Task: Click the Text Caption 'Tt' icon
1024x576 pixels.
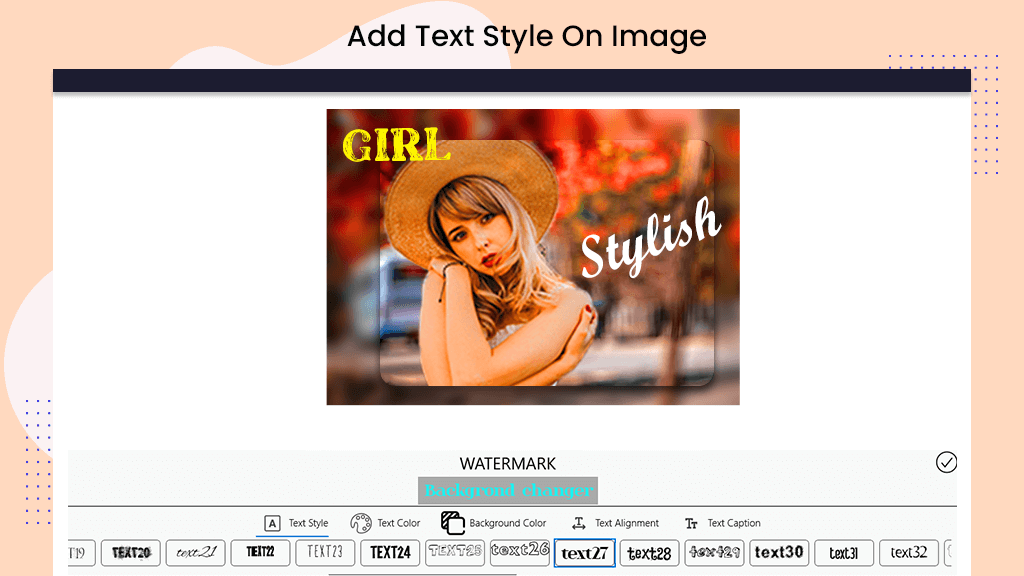Action: 691,523
